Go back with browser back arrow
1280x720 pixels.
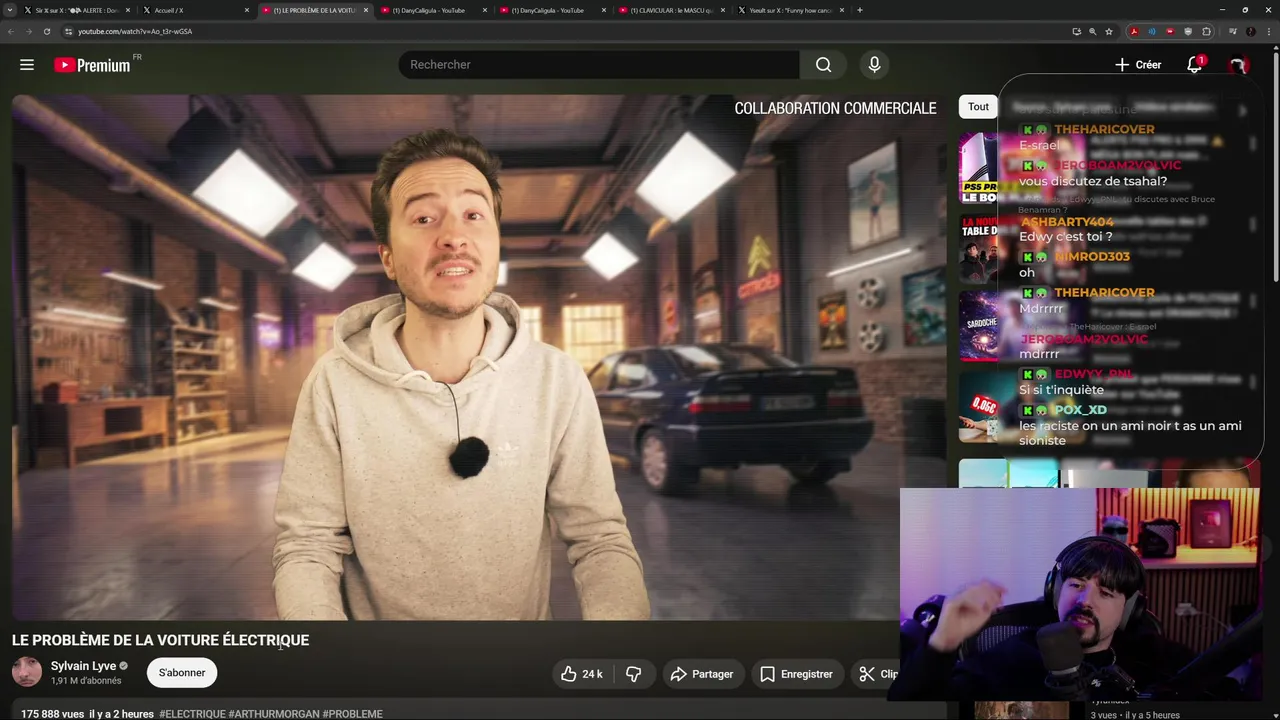(11, 31)
